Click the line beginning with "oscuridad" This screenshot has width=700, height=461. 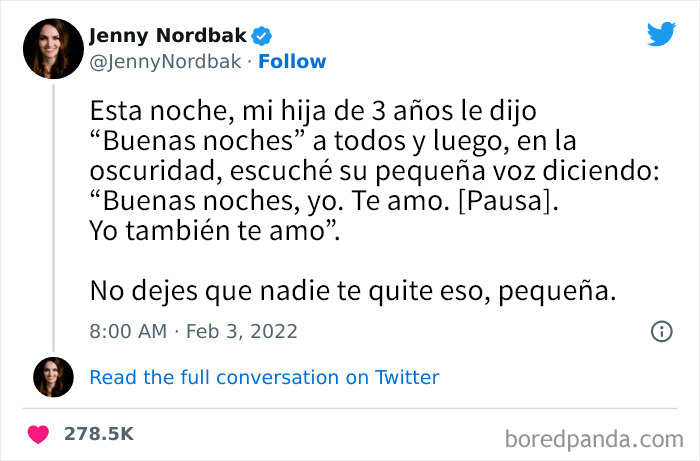373,172
